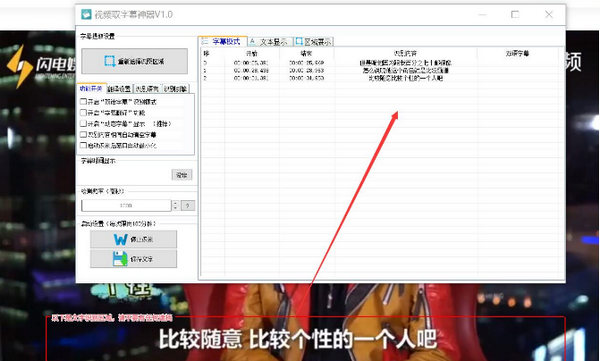This screenshot has height=361, width=600.
Task: Click the detection frequency input field
Action: pyautogui.click(x=126, y=206)
